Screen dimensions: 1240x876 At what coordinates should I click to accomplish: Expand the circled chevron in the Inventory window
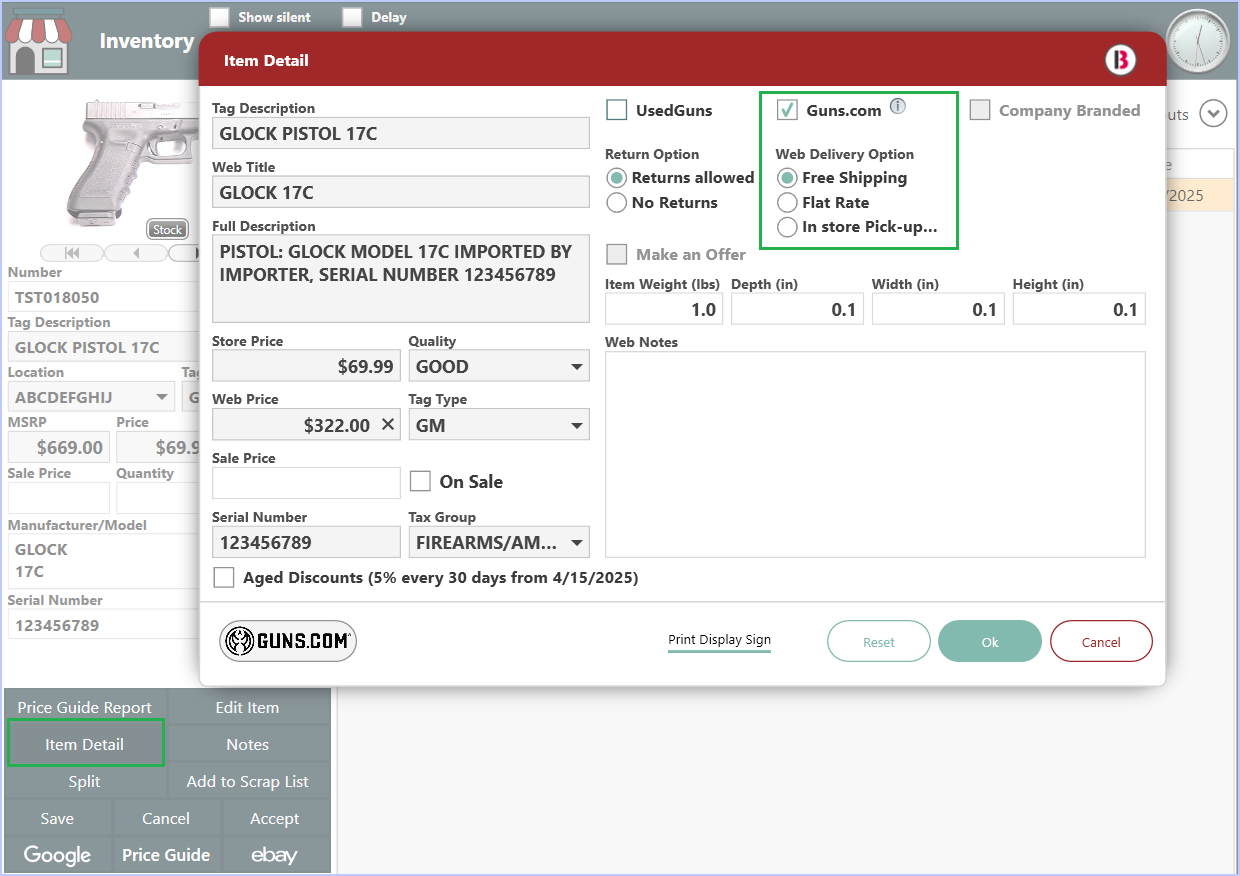point(1213,114)
